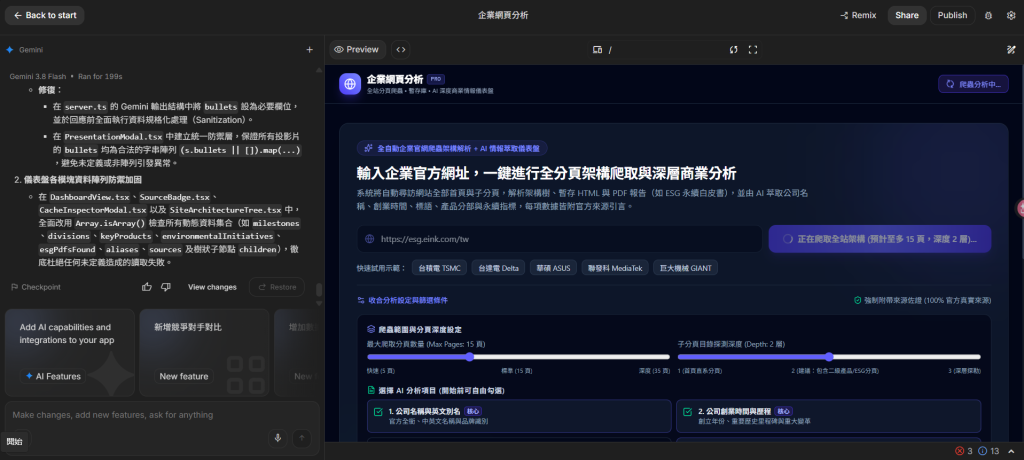Click the Restore button
This screenshot has width=1024, height=460.
pos(277,287)
